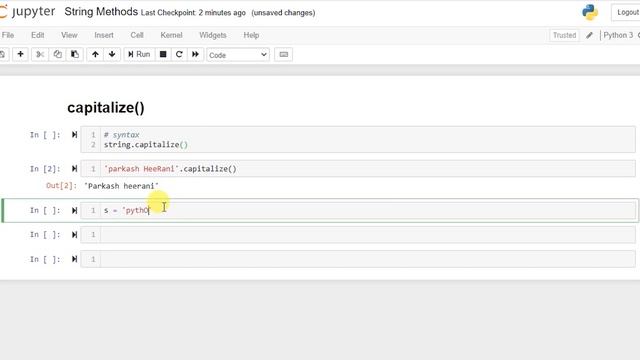Click the Python 3 kernel name
Image resolution: width=640 pixels, height=360 pixels.
click(618, 35)
